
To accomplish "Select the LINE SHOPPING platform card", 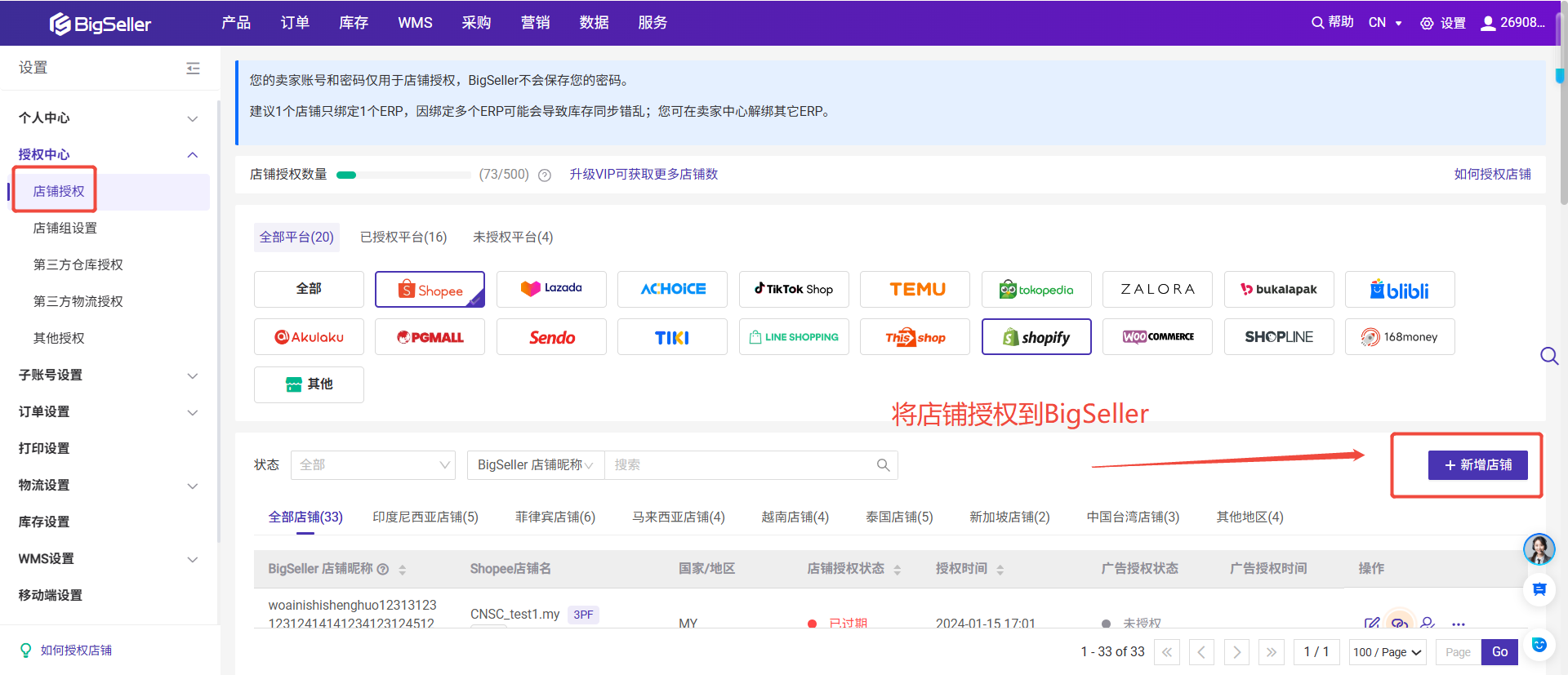I will click(x=794, y=336).
